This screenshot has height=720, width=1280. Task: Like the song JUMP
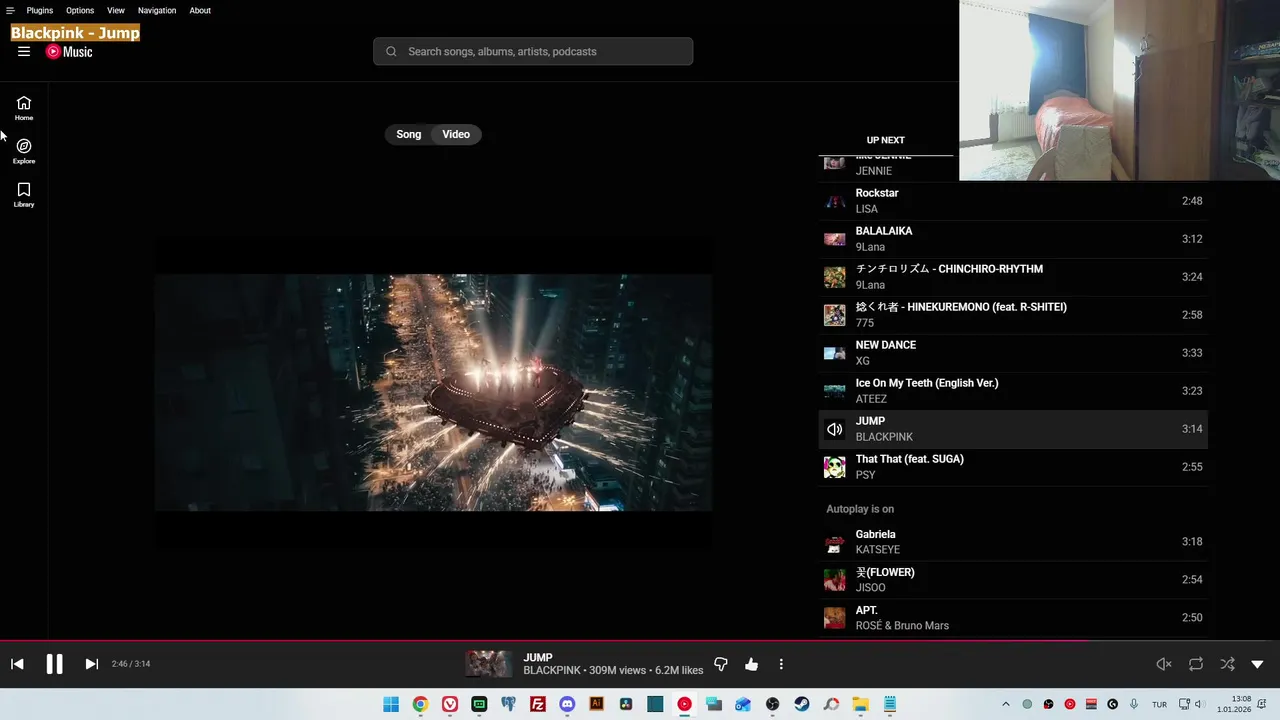pos(751,664)
